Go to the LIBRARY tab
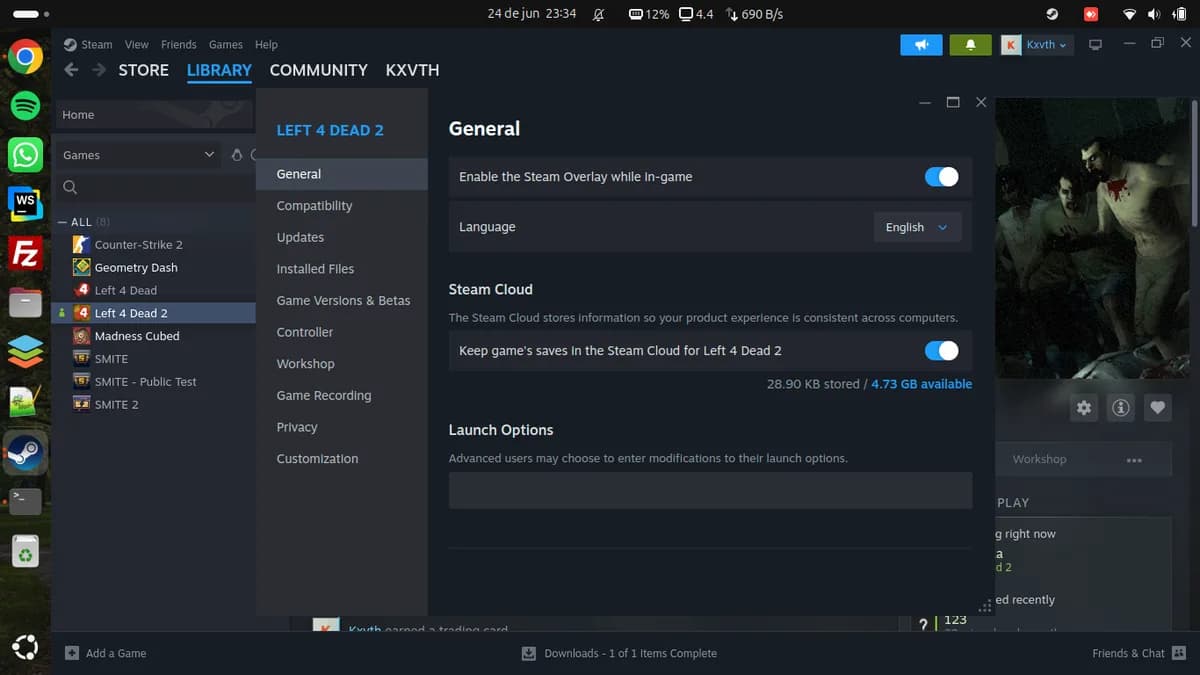1200x675 pixels. [x=219, y=70]
